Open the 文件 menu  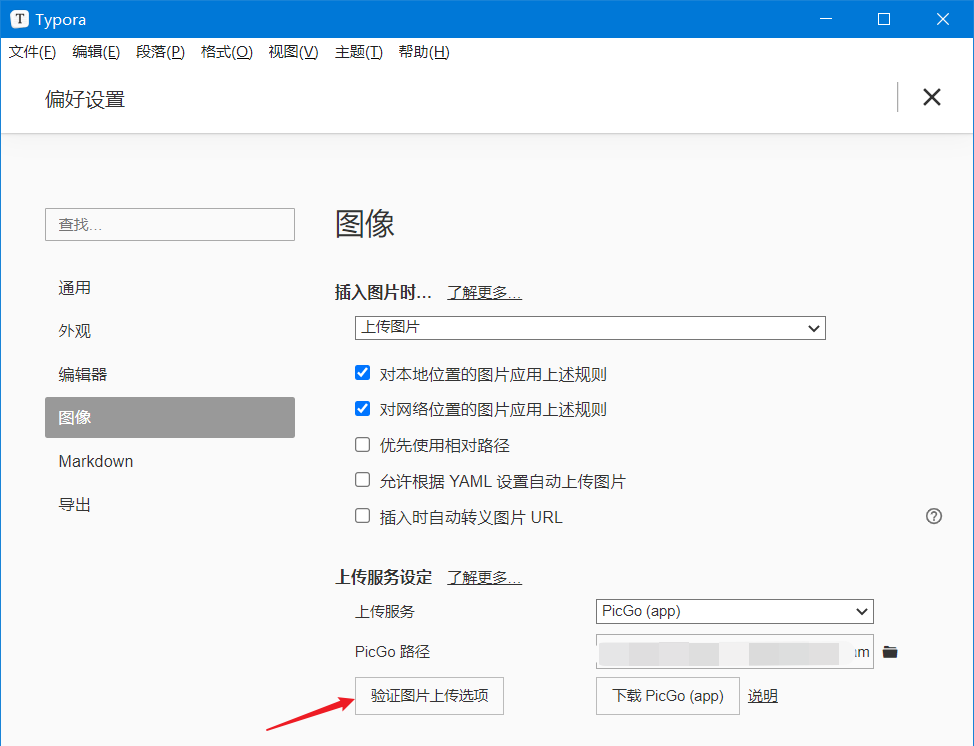31,52
